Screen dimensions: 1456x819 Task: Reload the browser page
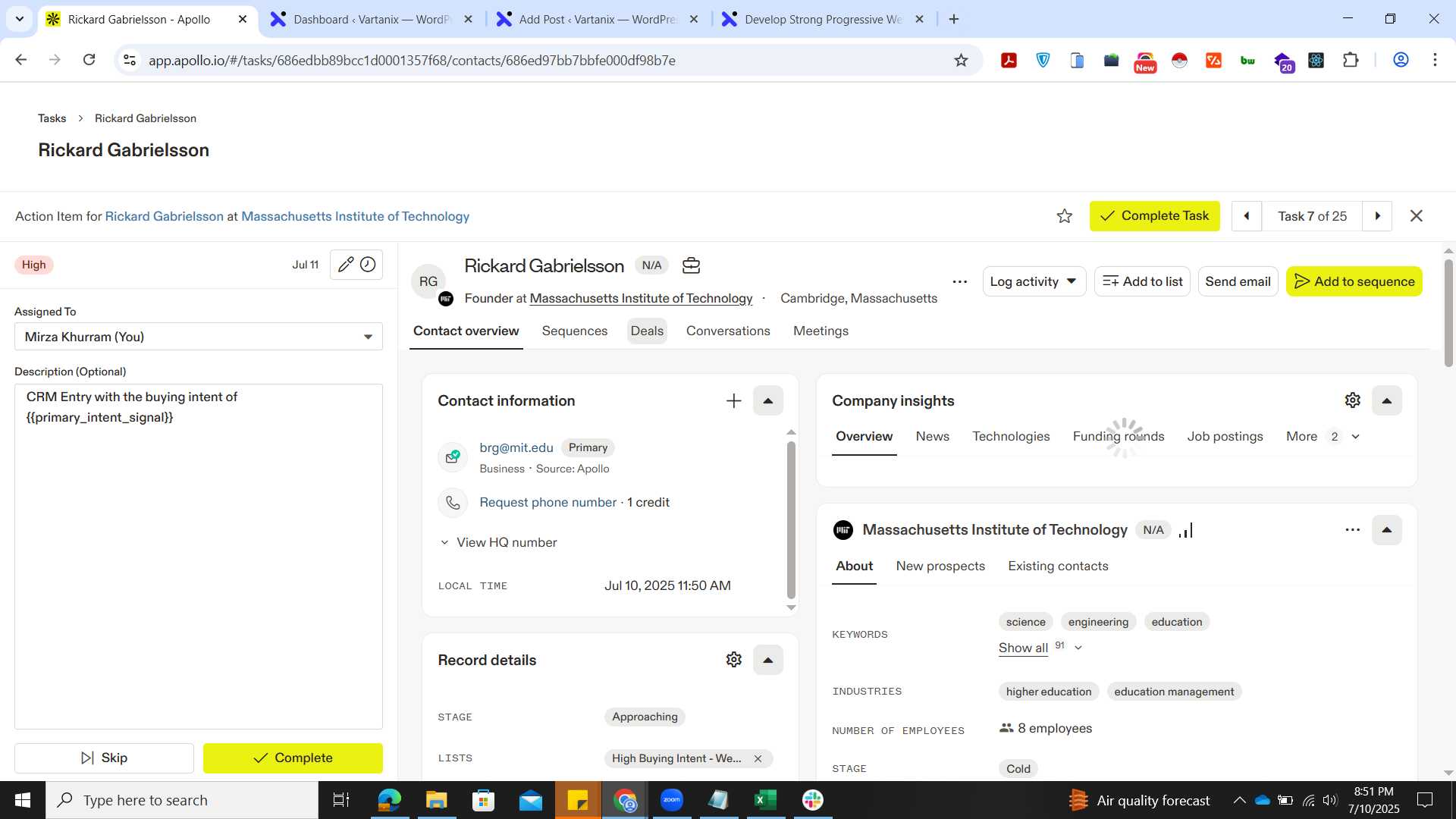click(x=89, y=60)
